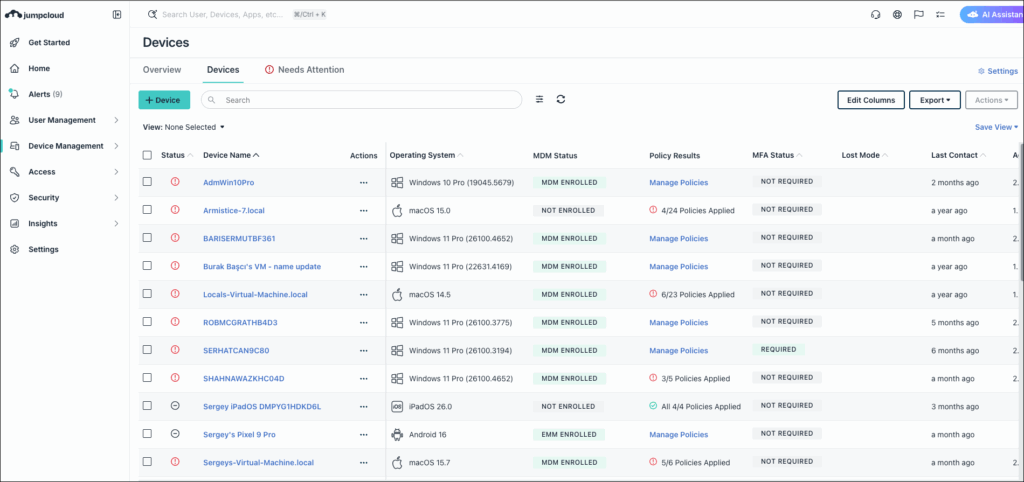Open the support headset icon

tap(876, 15)
